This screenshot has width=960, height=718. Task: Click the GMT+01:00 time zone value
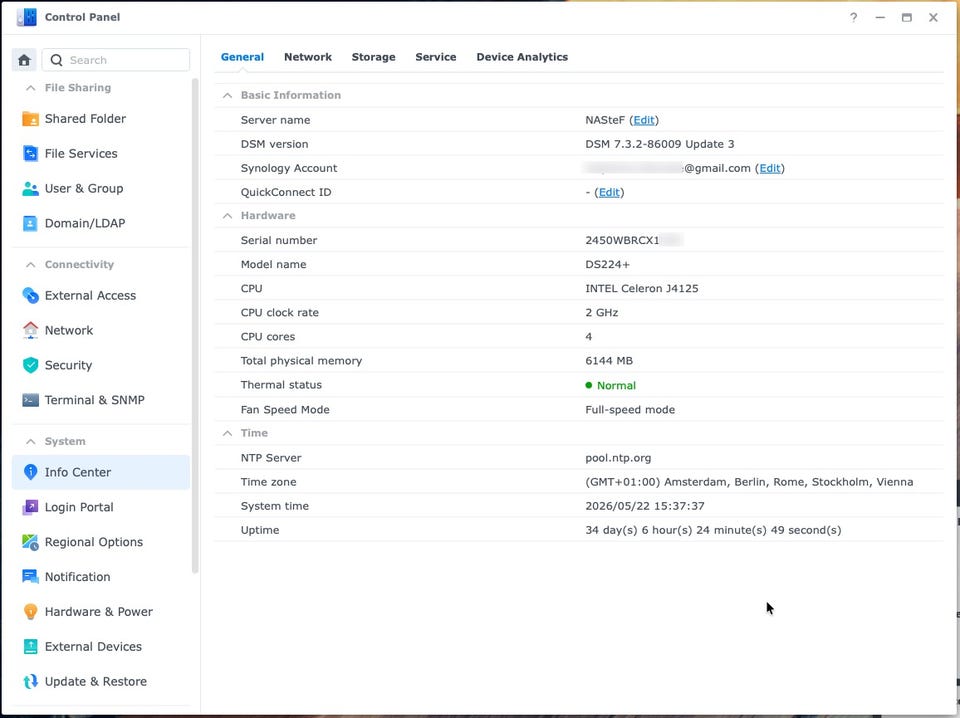click(x=749, y=482)
